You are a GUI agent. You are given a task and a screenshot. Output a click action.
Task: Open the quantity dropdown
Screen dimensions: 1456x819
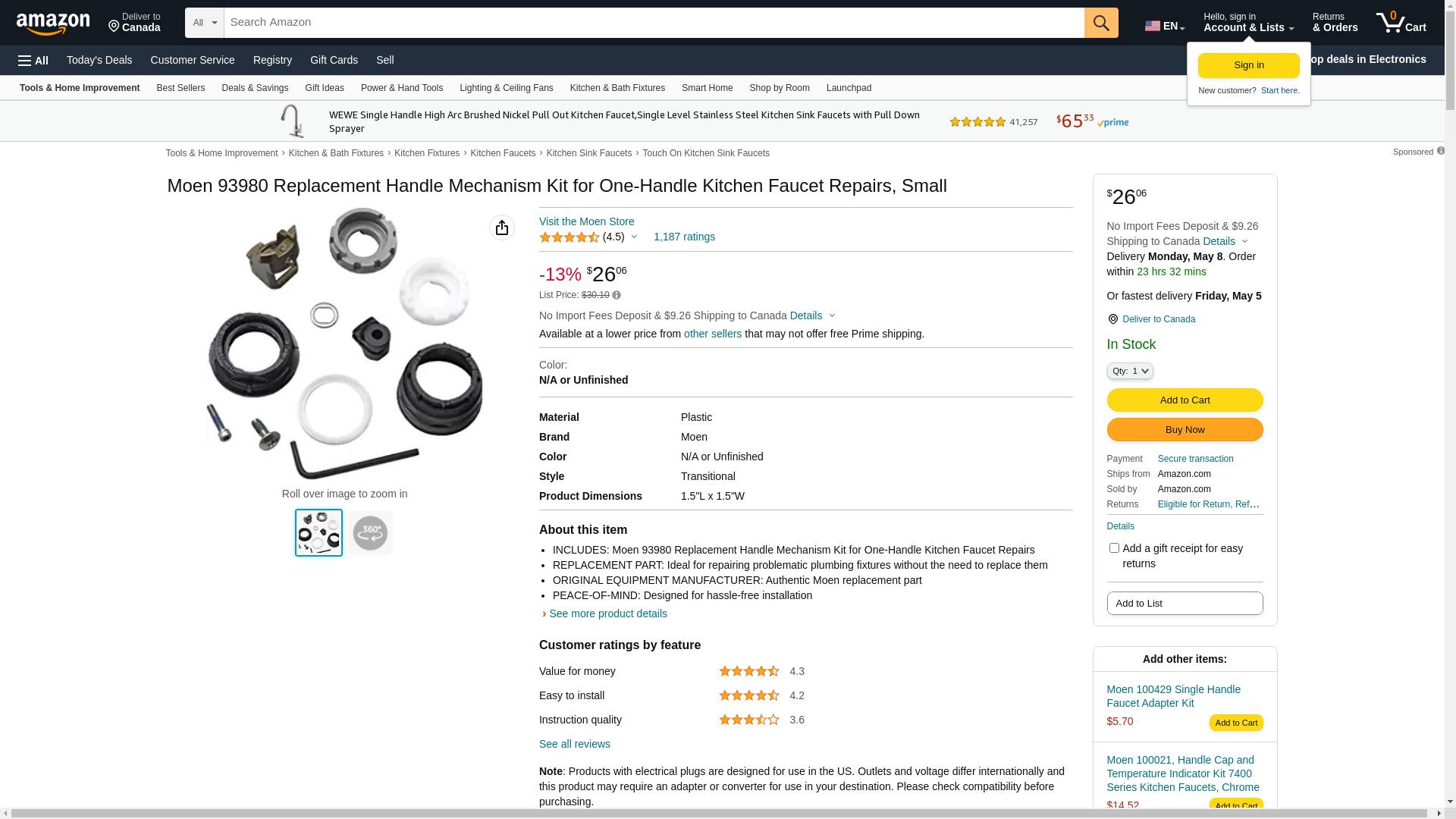click(1129, 371)
